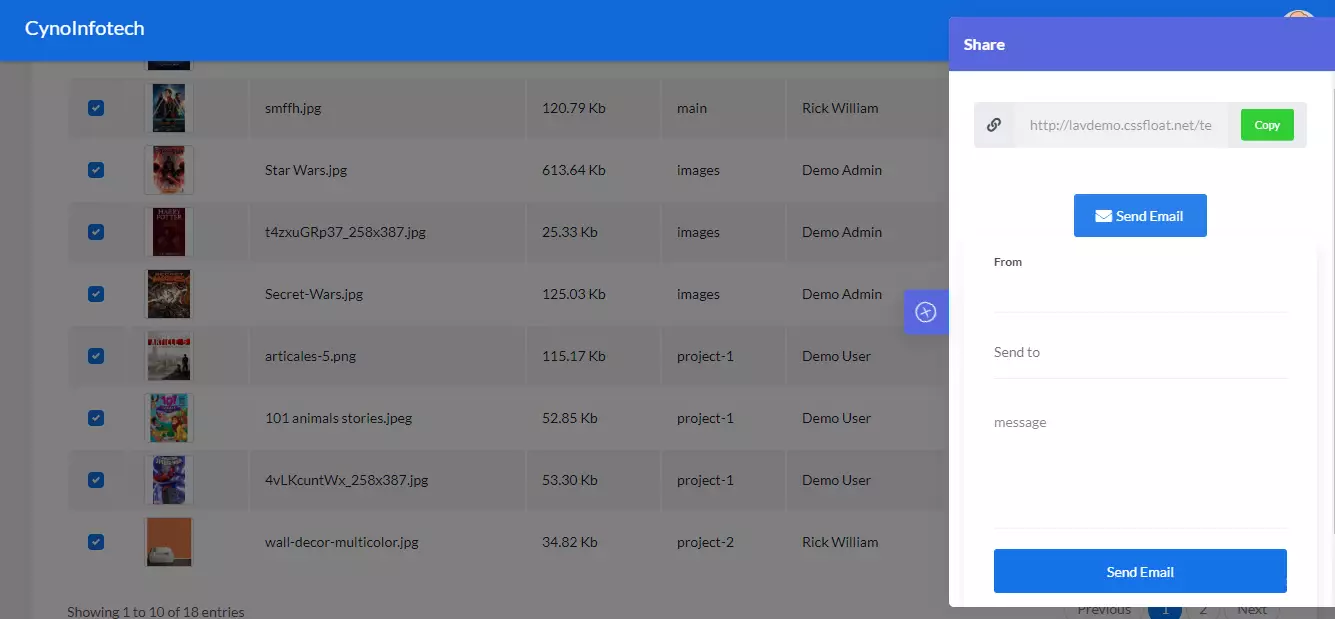Image resolution: width=1335 pixels, height=619 pixels.
Task: Go to the CynoInfotech home logo
Action: pos(85,28)
